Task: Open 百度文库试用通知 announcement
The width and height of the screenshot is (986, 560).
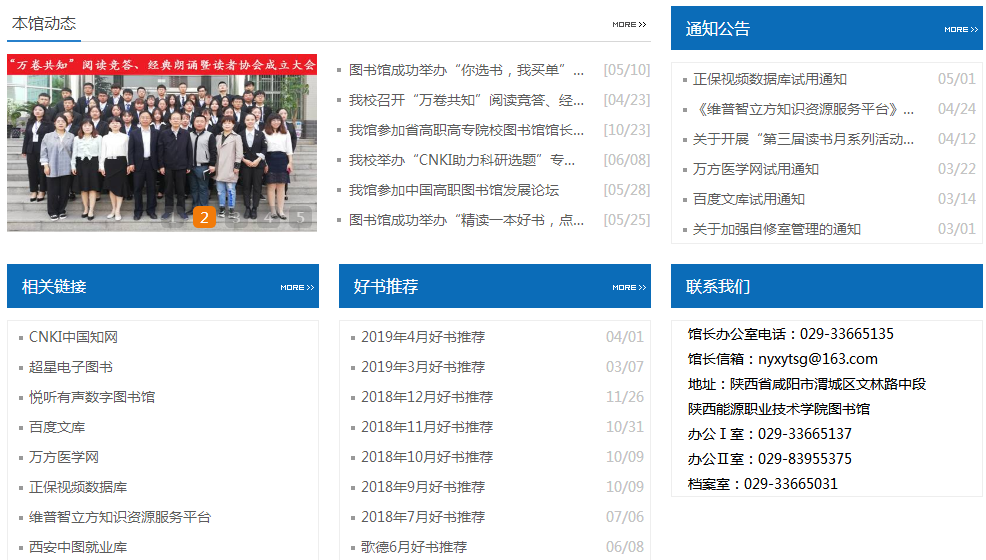Action: tap(749, 199)
